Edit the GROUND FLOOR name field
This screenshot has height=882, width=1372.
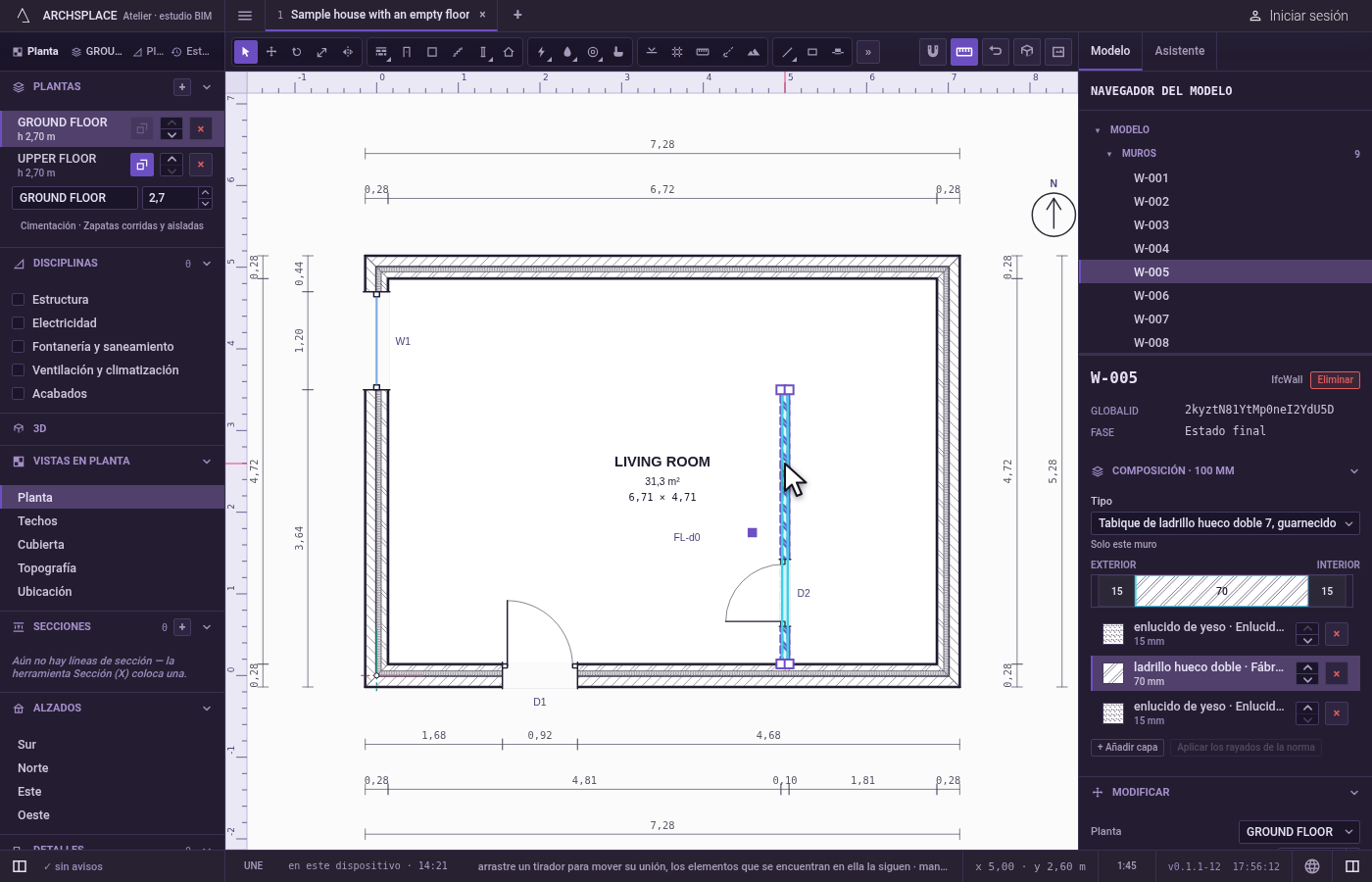click(75, 198)
